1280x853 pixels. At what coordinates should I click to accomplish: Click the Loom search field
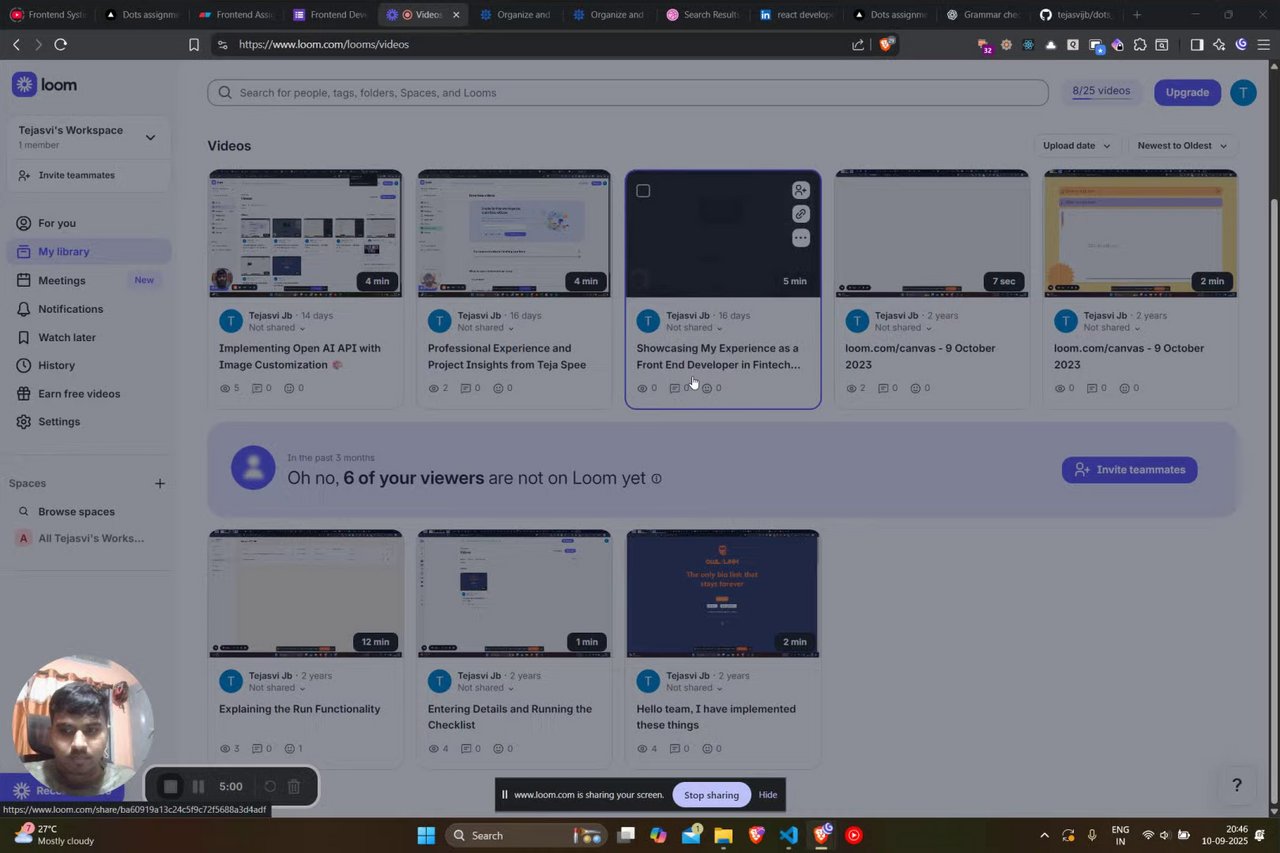tap(628, 93)
